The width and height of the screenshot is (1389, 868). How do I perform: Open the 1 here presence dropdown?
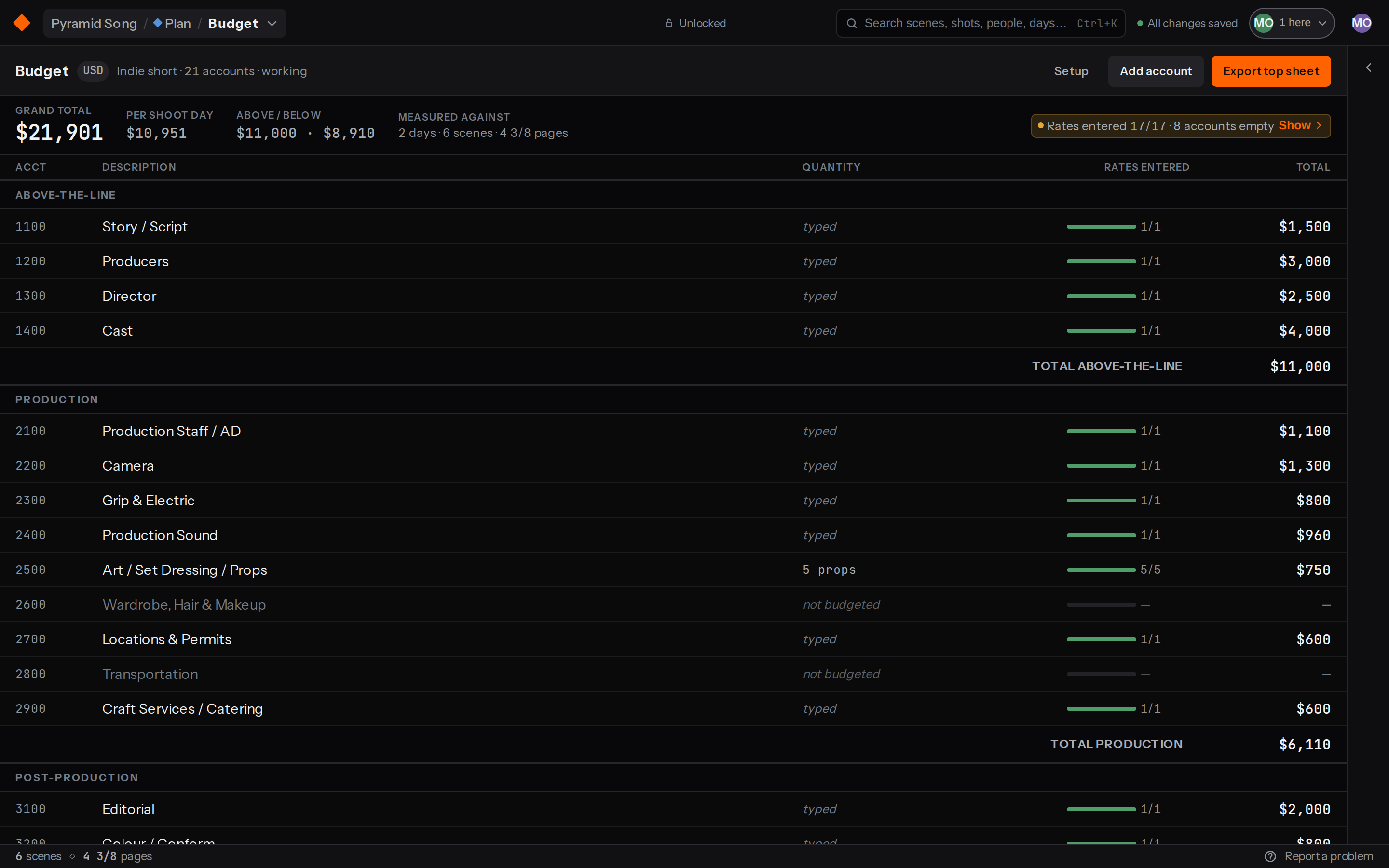click(1292, 23)
